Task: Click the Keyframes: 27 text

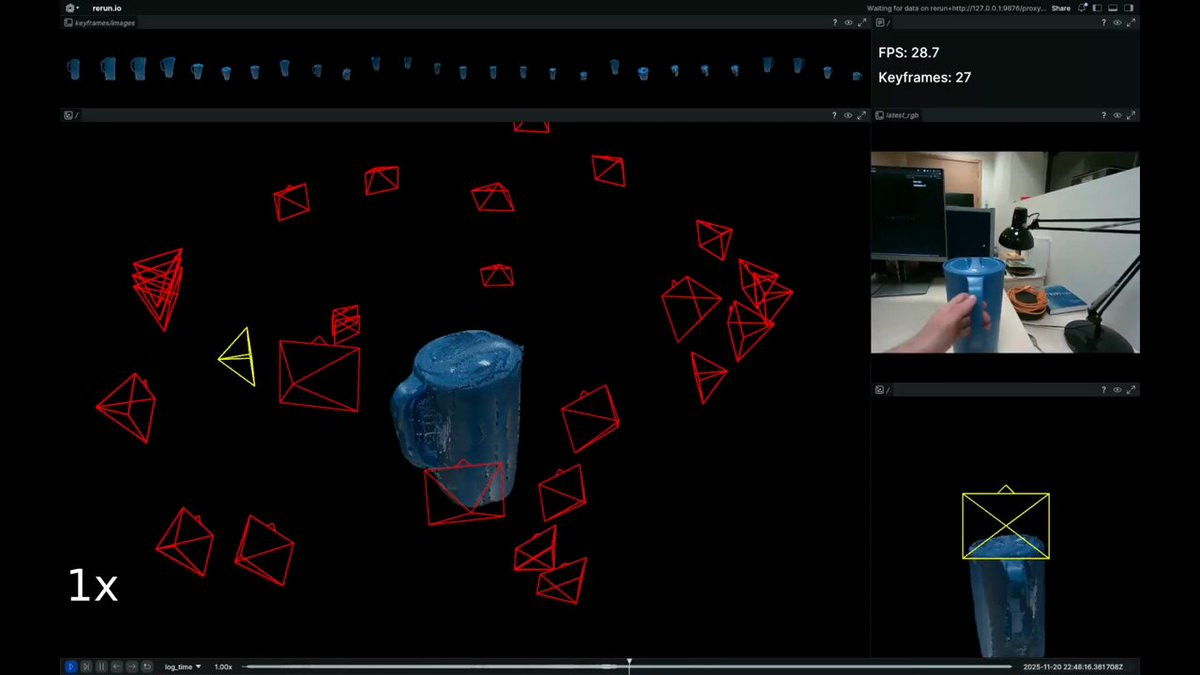Action: (x=925, y=77)
